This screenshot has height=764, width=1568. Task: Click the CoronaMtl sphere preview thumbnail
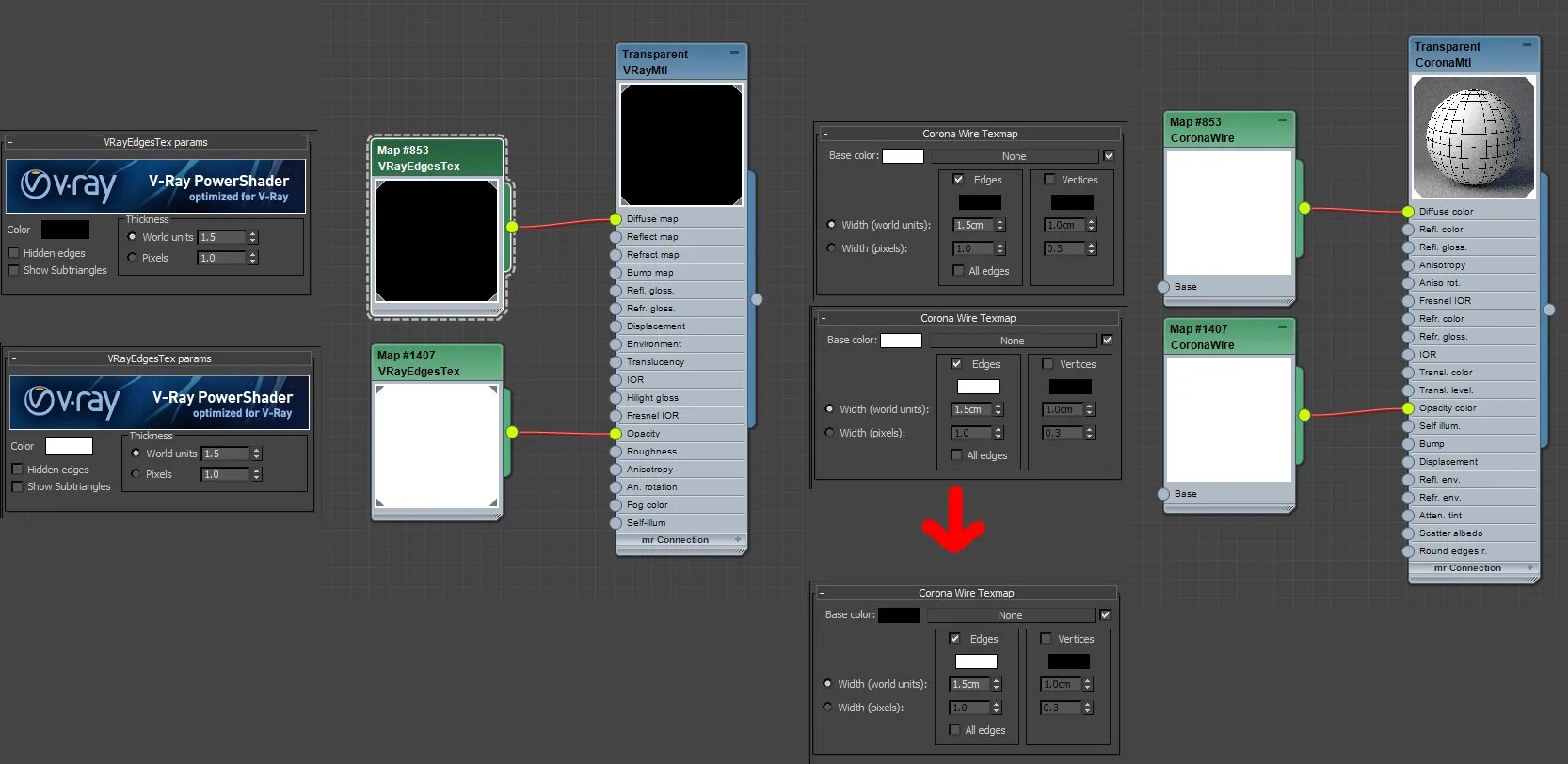1474,137
